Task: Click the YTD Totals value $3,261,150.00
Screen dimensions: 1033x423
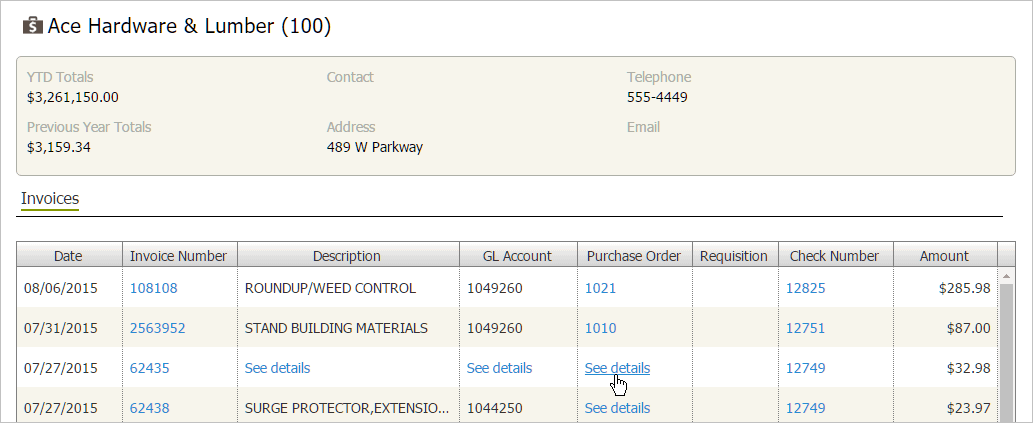Action: pos(72,98)
